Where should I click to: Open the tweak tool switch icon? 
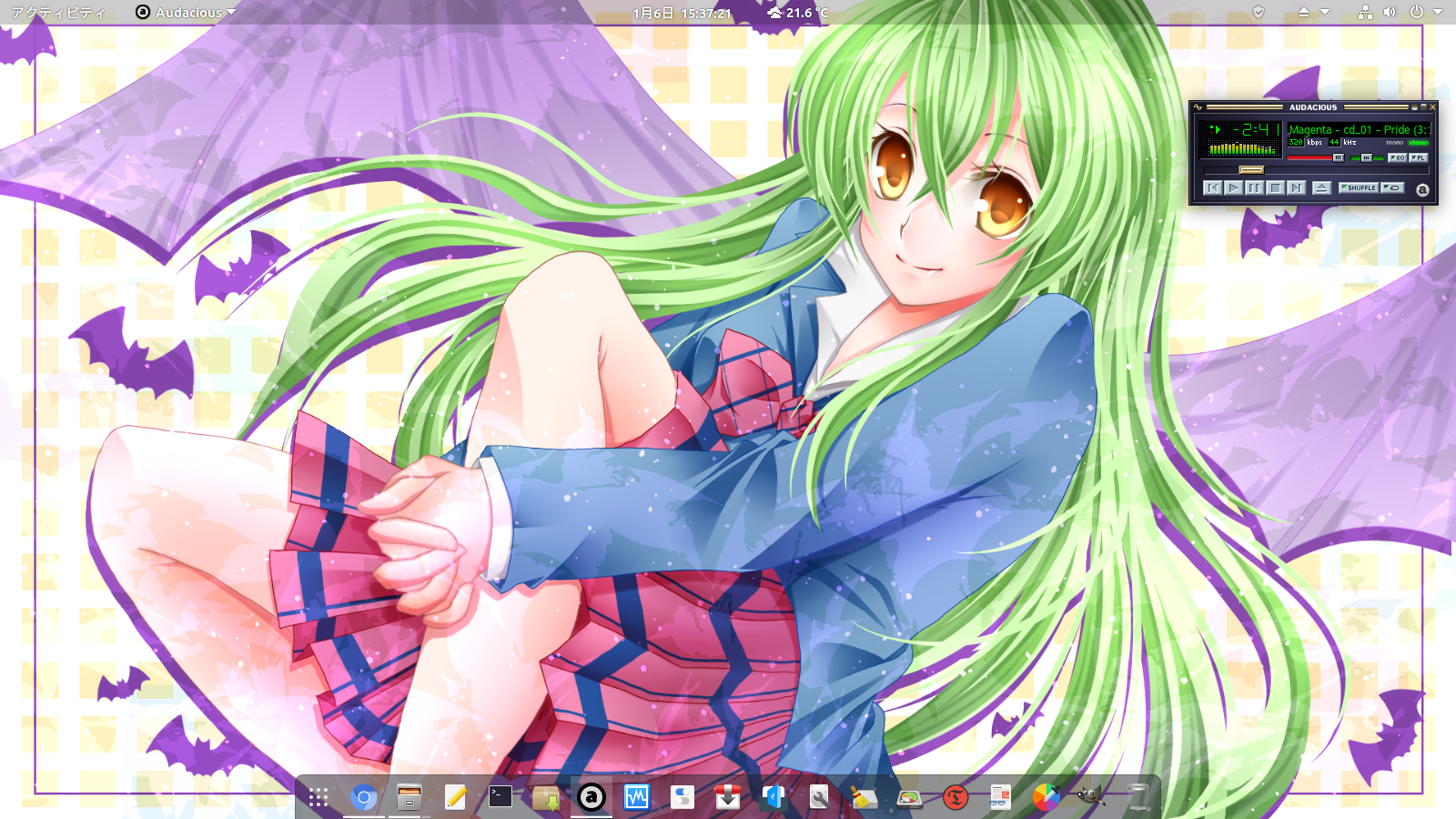pyautogui.click(x=682, y=798)
